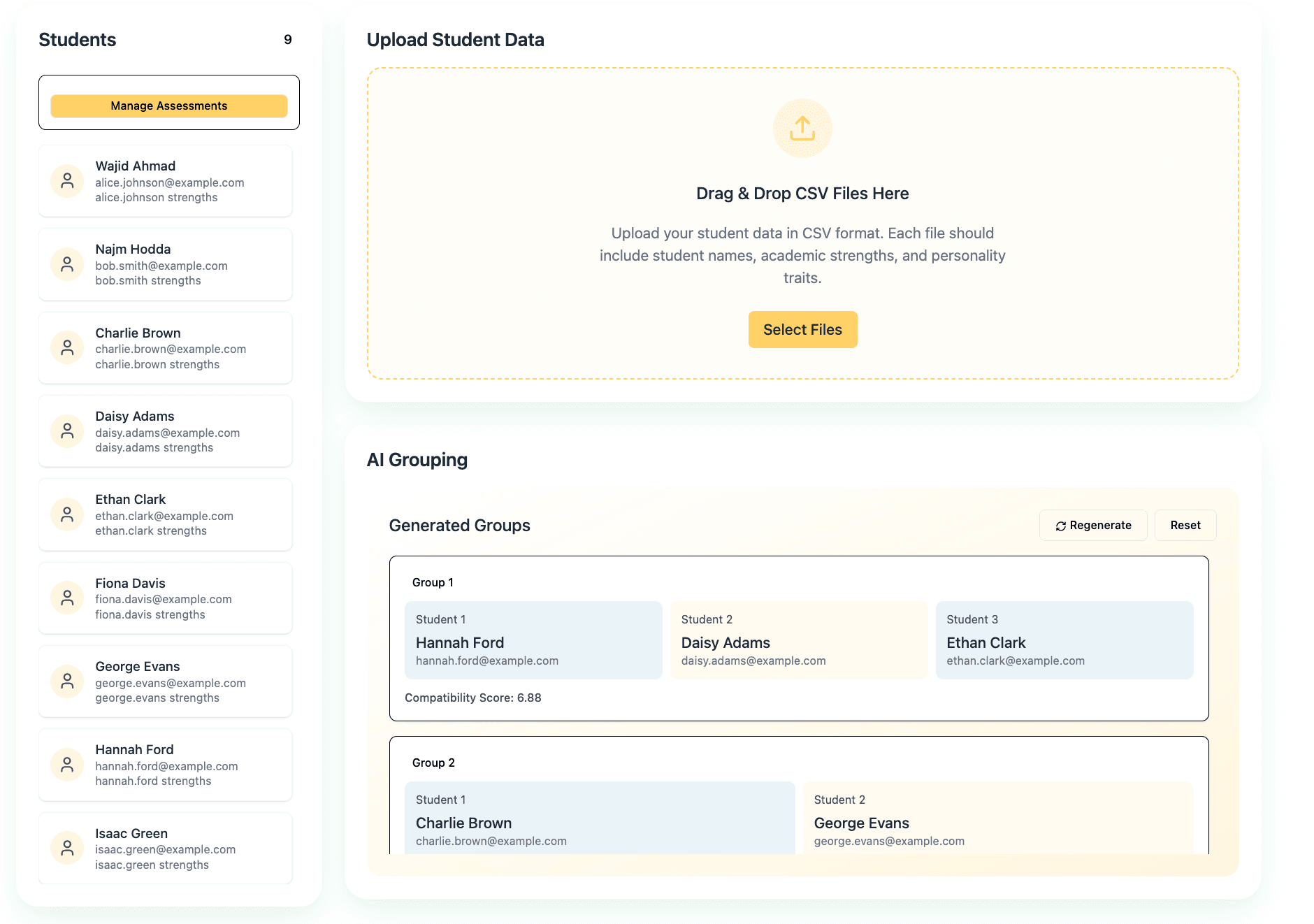Click the Compatibility Score text in Group 1

[472, 697]
